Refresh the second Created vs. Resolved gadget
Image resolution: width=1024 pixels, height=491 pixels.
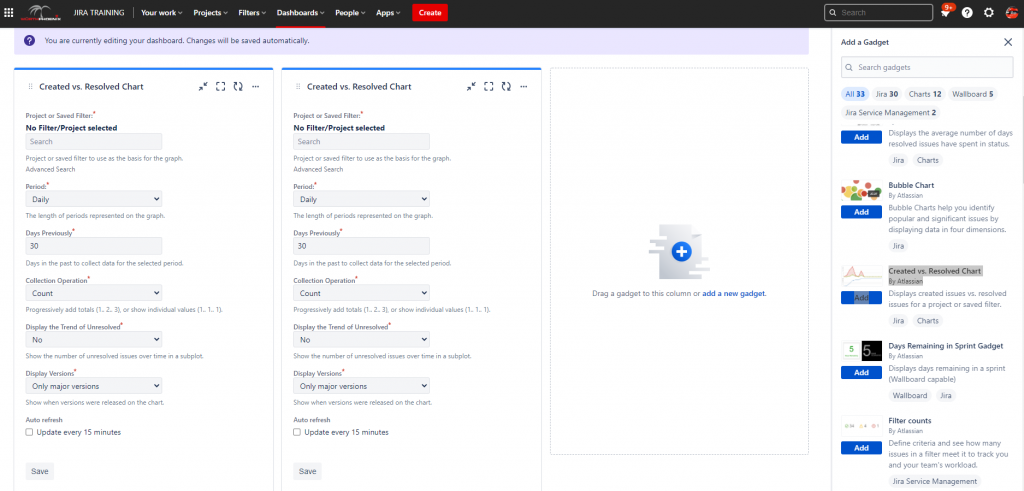505,86
